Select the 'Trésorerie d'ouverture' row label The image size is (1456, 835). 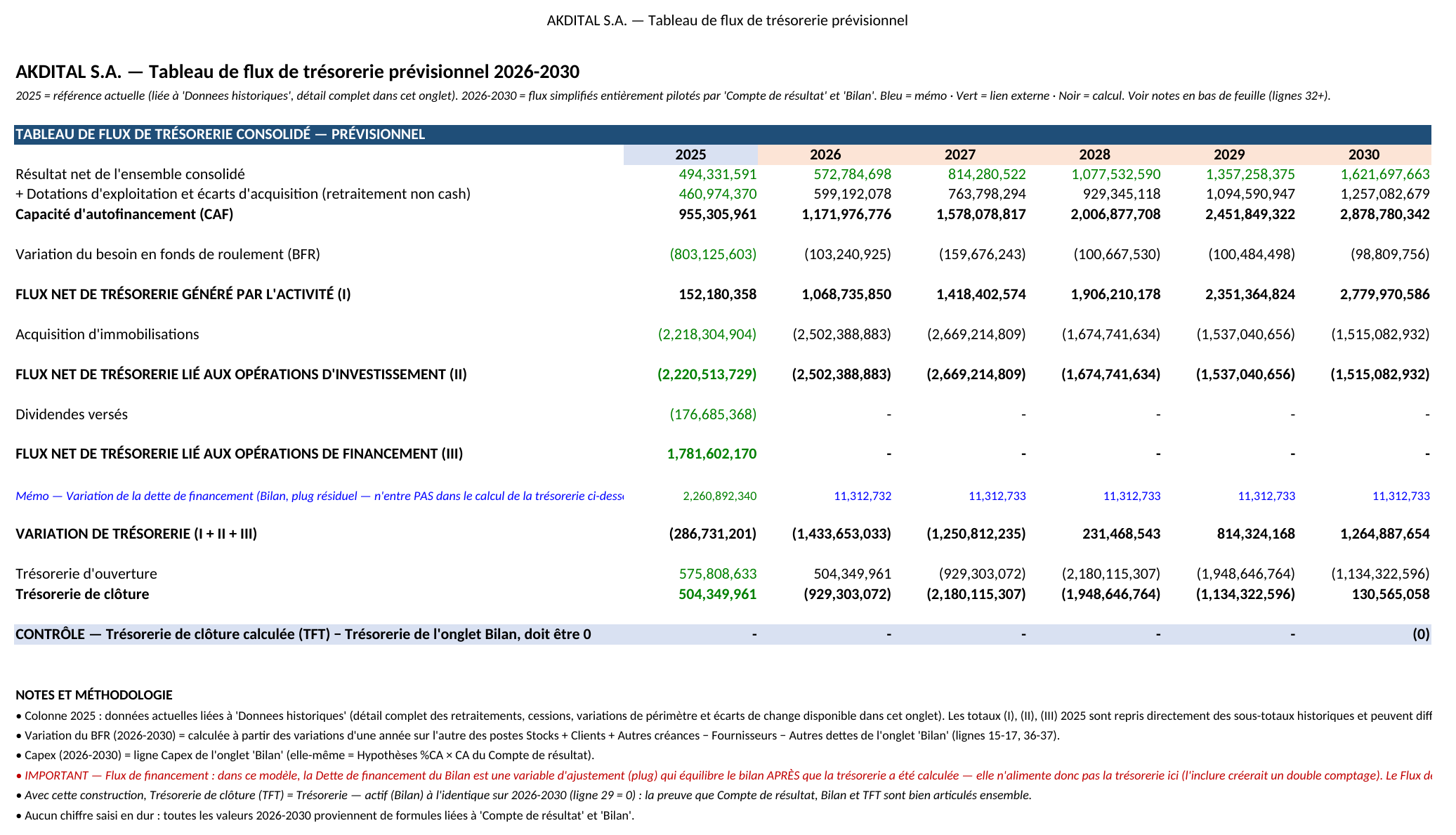(x=86, y=574)
